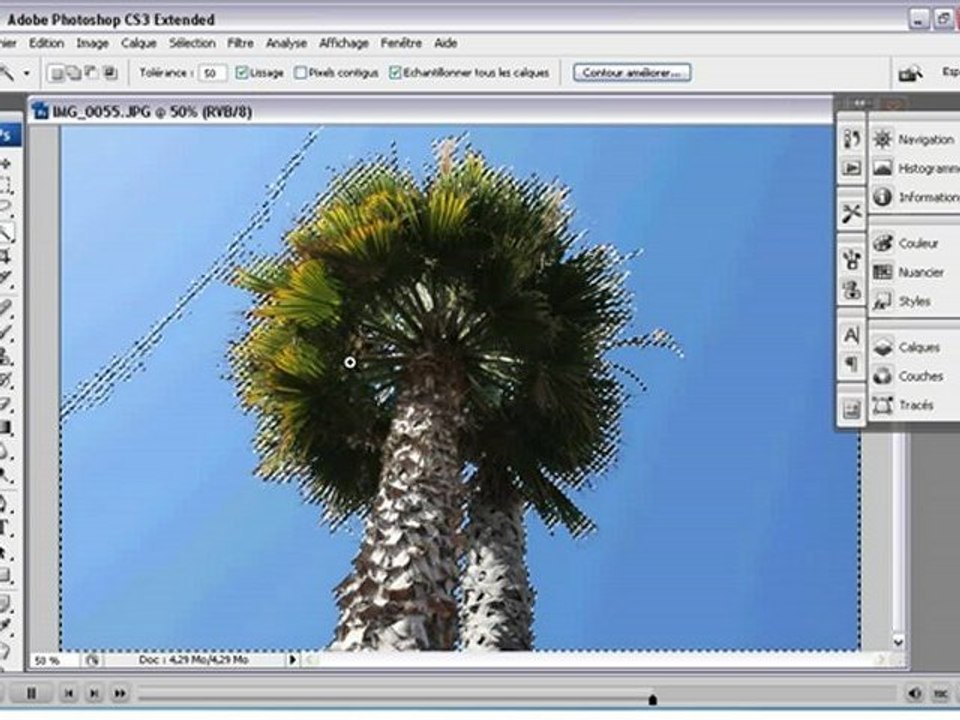Open the Actions panel play icon
The image size is (960, 720).
(x=852, y=168)
